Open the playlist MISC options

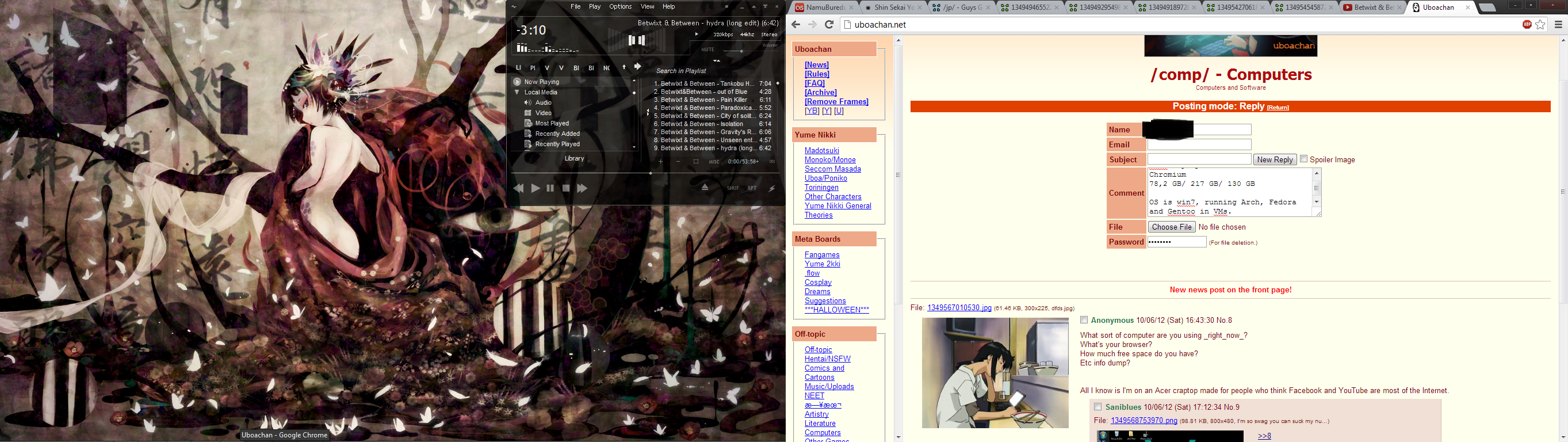pos(714,162)
